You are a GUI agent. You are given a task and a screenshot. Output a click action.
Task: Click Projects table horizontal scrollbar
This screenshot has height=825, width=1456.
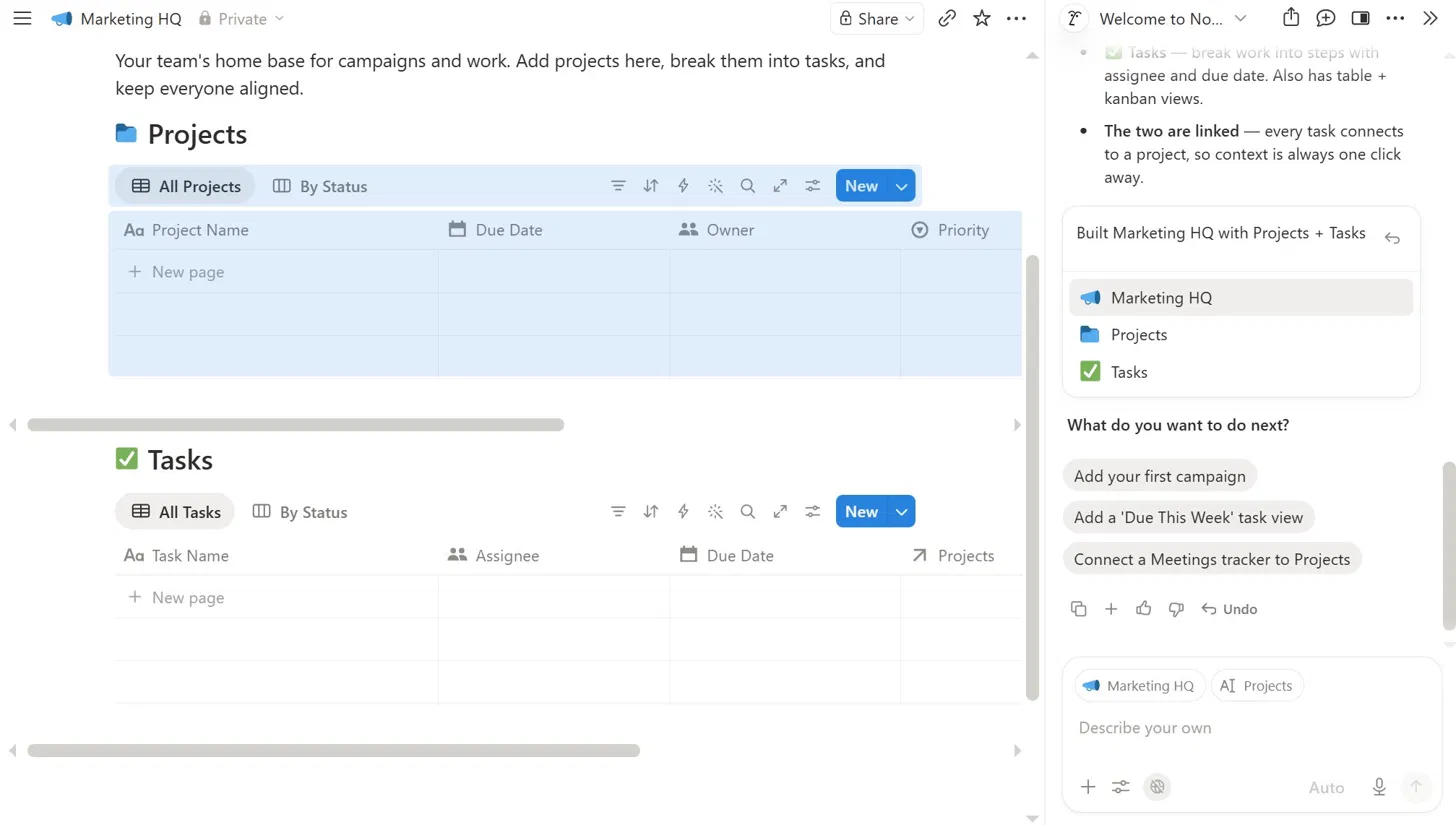tap(296, 425)
